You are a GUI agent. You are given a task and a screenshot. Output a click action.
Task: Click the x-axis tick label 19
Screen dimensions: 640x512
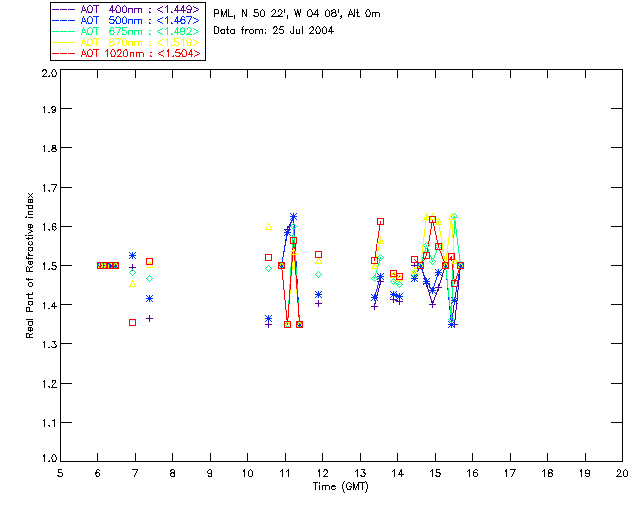point(585,473)
